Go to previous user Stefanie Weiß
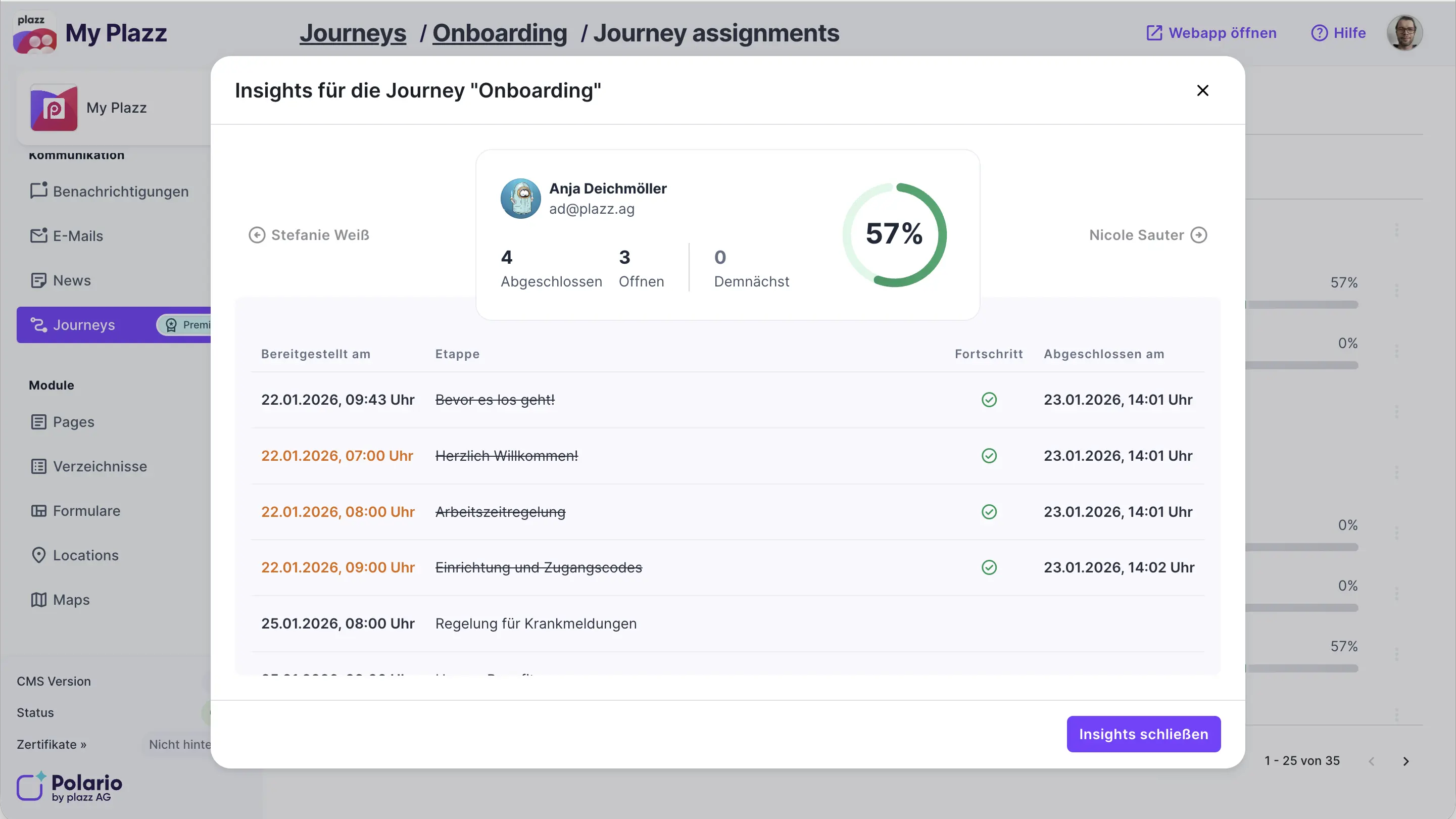 coord(309,235)
